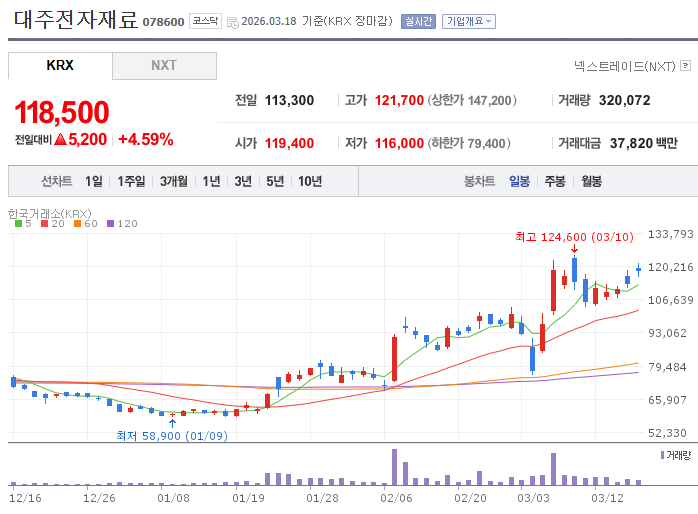Click the 고가 value 121,700
The width and height of the screenshot is (698, 514).
point(399,101)
